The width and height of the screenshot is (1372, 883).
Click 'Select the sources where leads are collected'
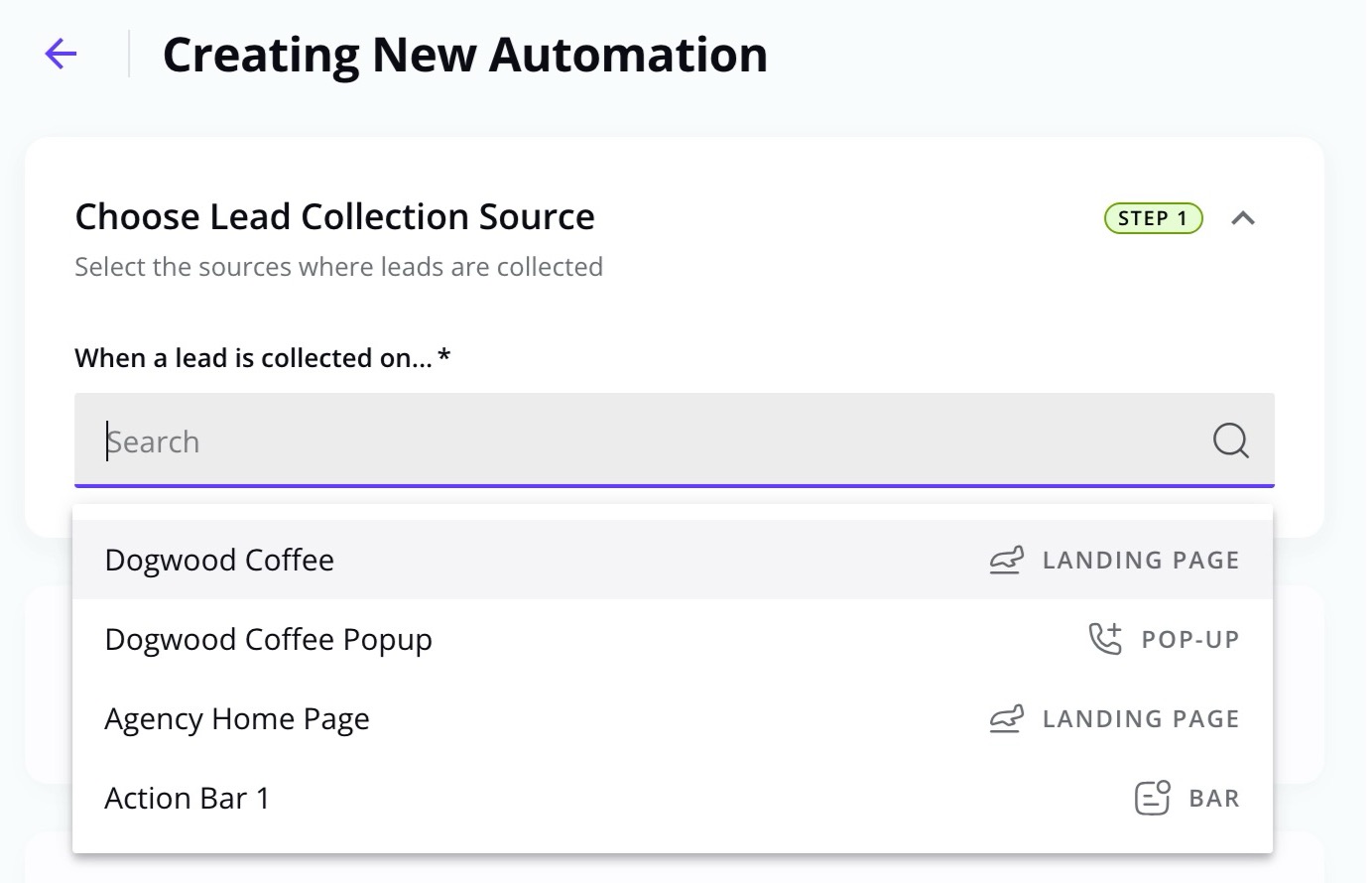[339, 267]
